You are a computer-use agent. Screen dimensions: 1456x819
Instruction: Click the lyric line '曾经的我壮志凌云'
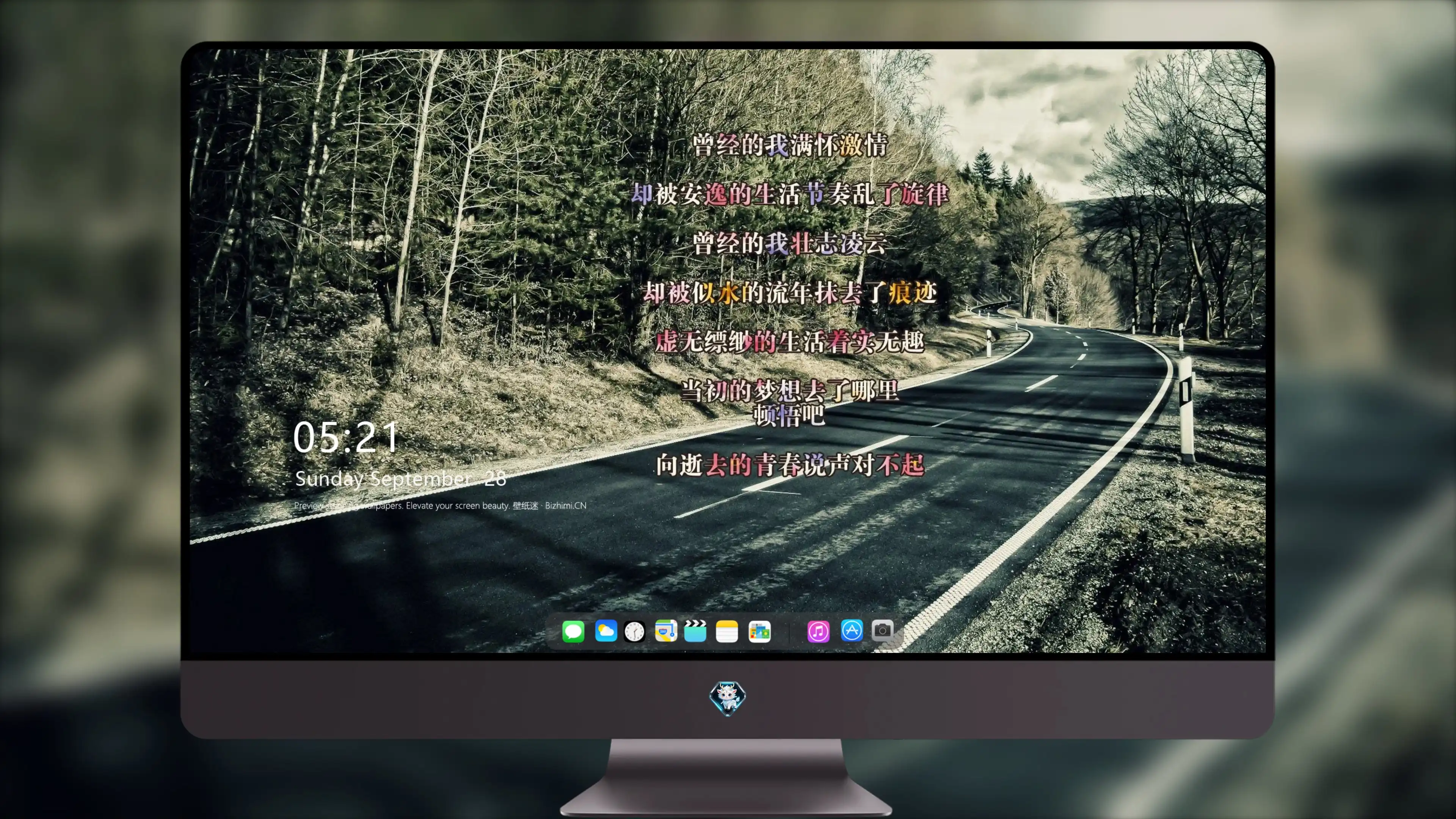point(789,243)
